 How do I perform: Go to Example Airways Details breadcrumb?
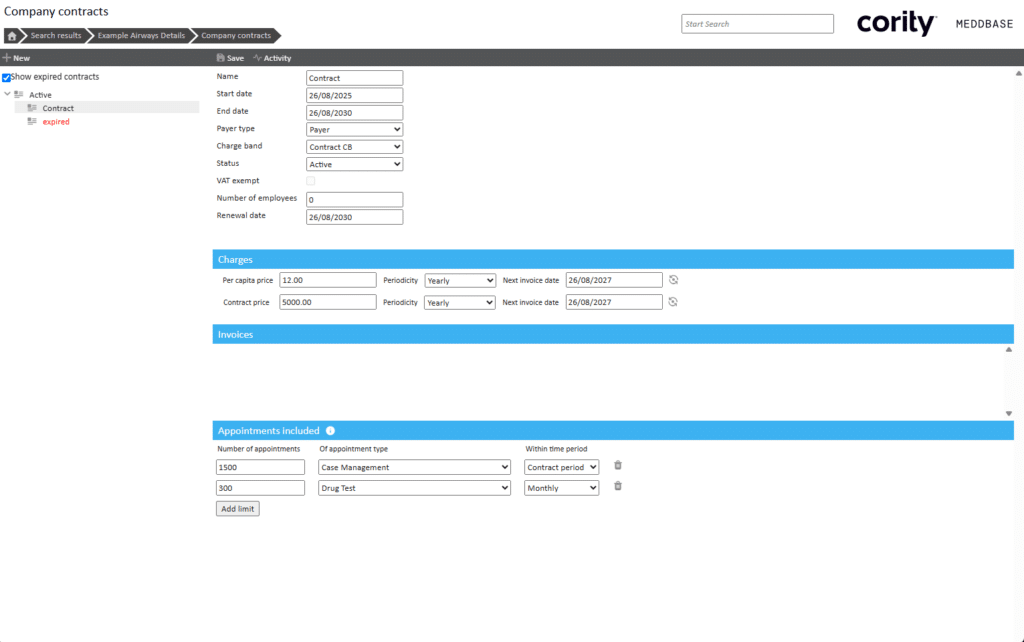[x=141, y=36]
